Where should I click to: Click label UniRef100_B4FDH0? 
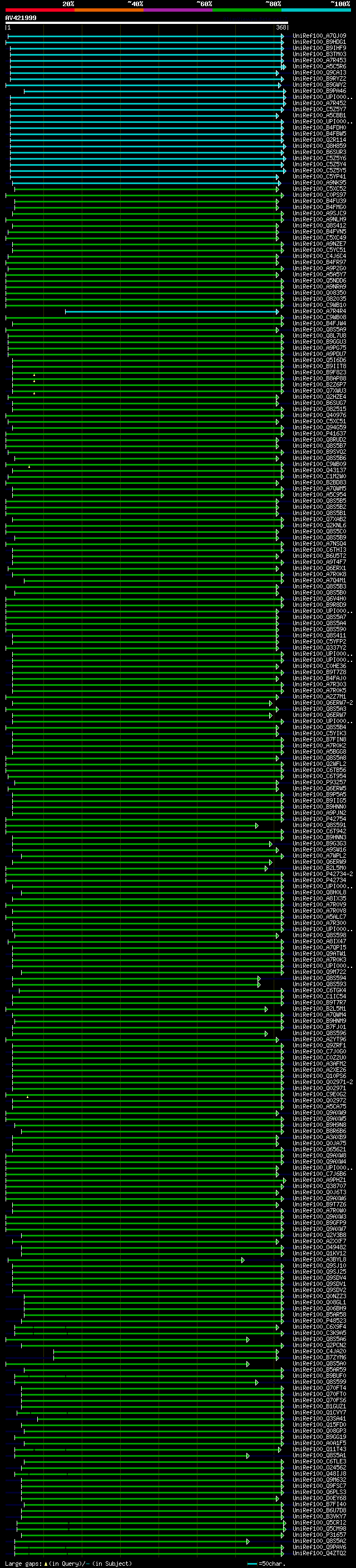(x=319, y=128)
